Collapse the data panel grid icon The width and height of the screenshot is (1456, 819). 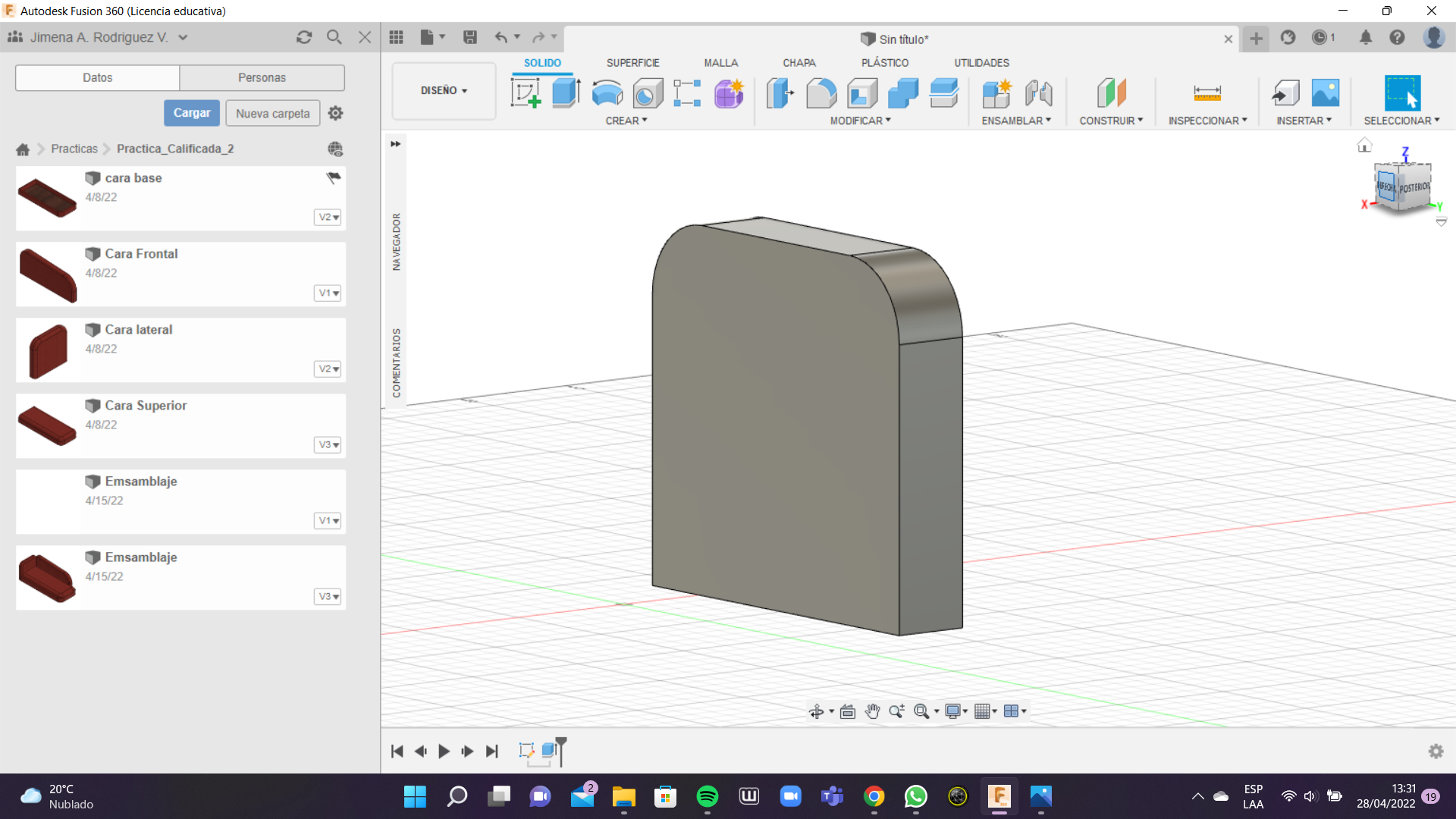pos(396,37)
